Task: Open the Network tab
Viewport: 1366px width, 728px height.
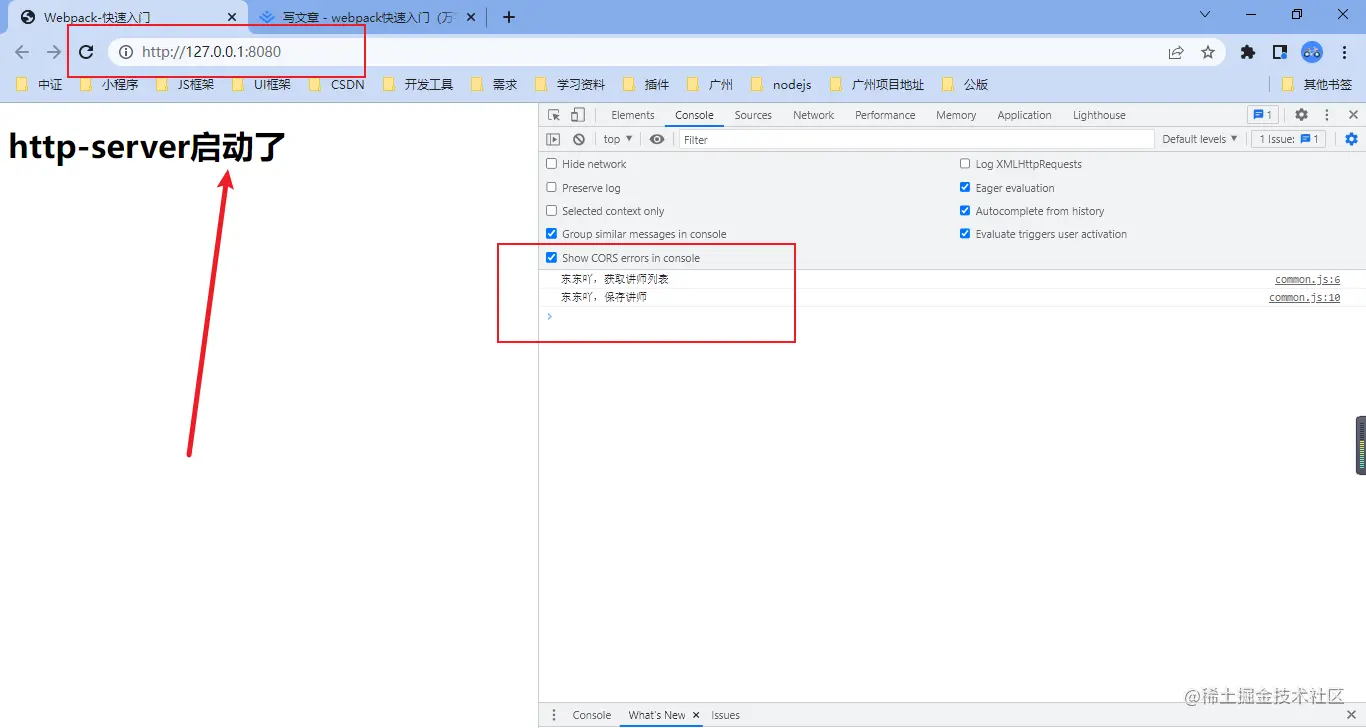Action: pyautogui.click(x=813, y=115)
